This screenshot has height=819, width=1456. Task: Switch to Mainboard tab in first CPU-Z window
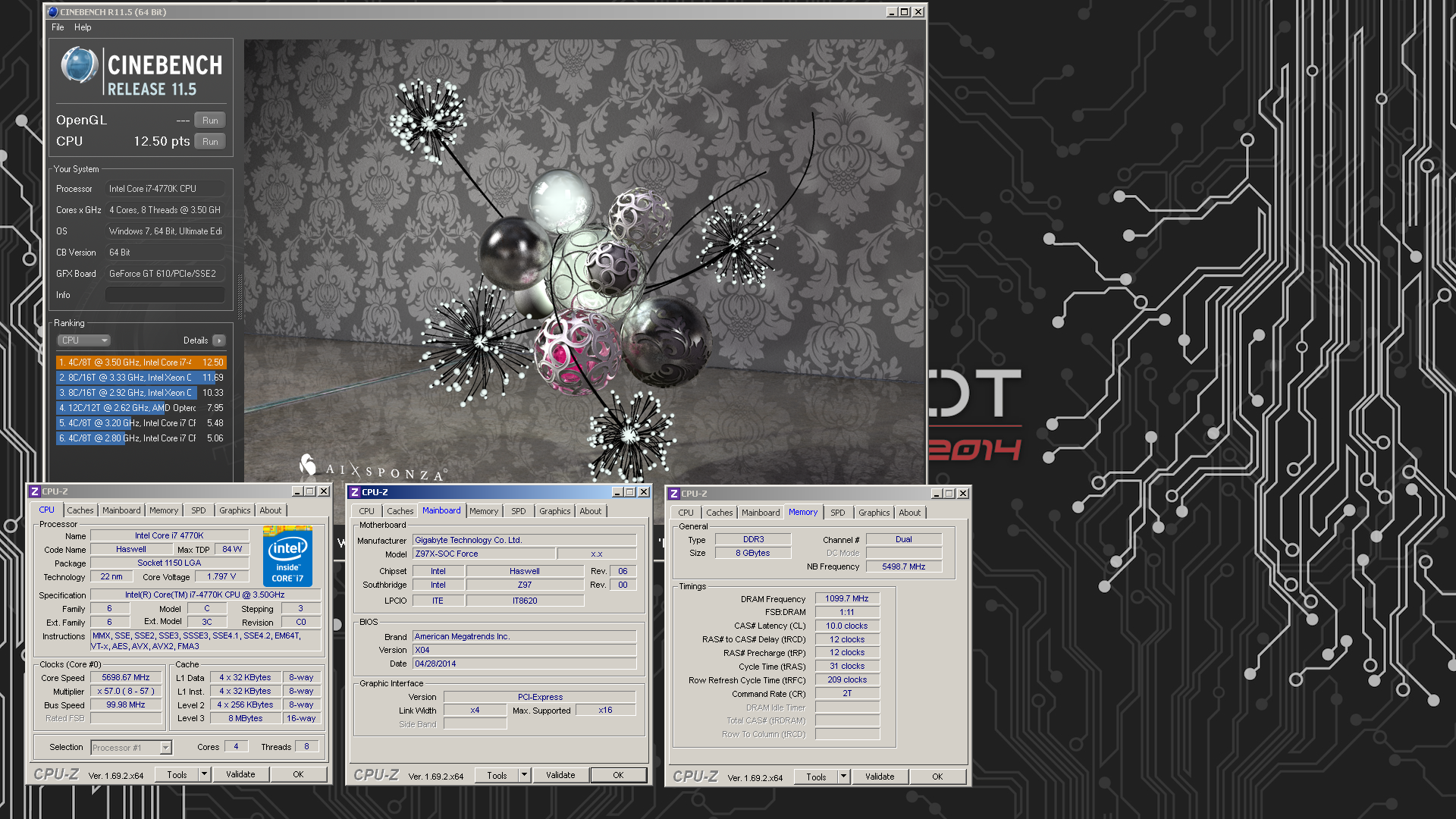pyautogui.click(x=121, y=510)
